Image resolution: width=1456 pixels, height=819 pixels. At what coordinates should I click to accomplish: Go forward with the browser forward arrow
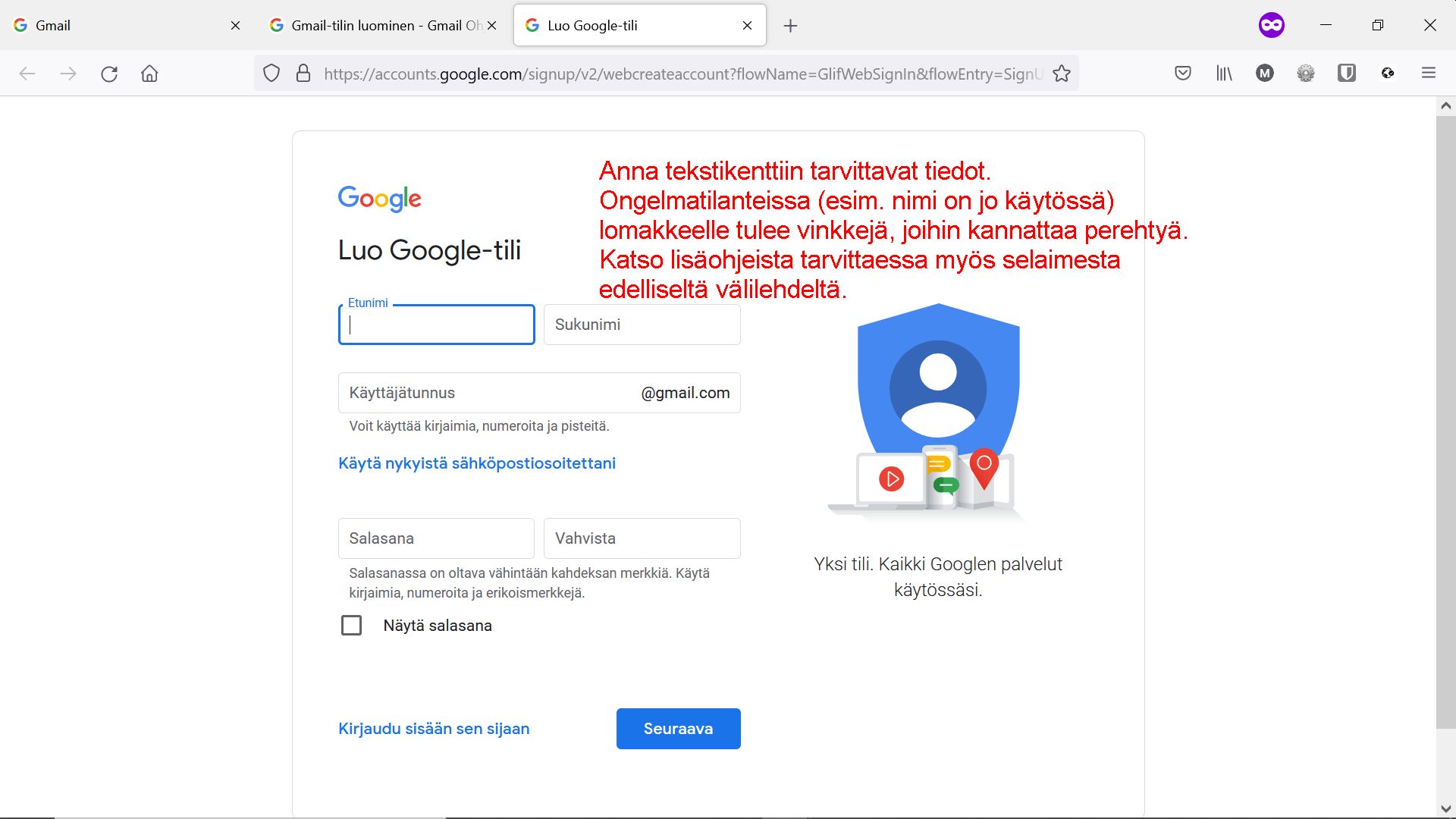coord(68,74)
